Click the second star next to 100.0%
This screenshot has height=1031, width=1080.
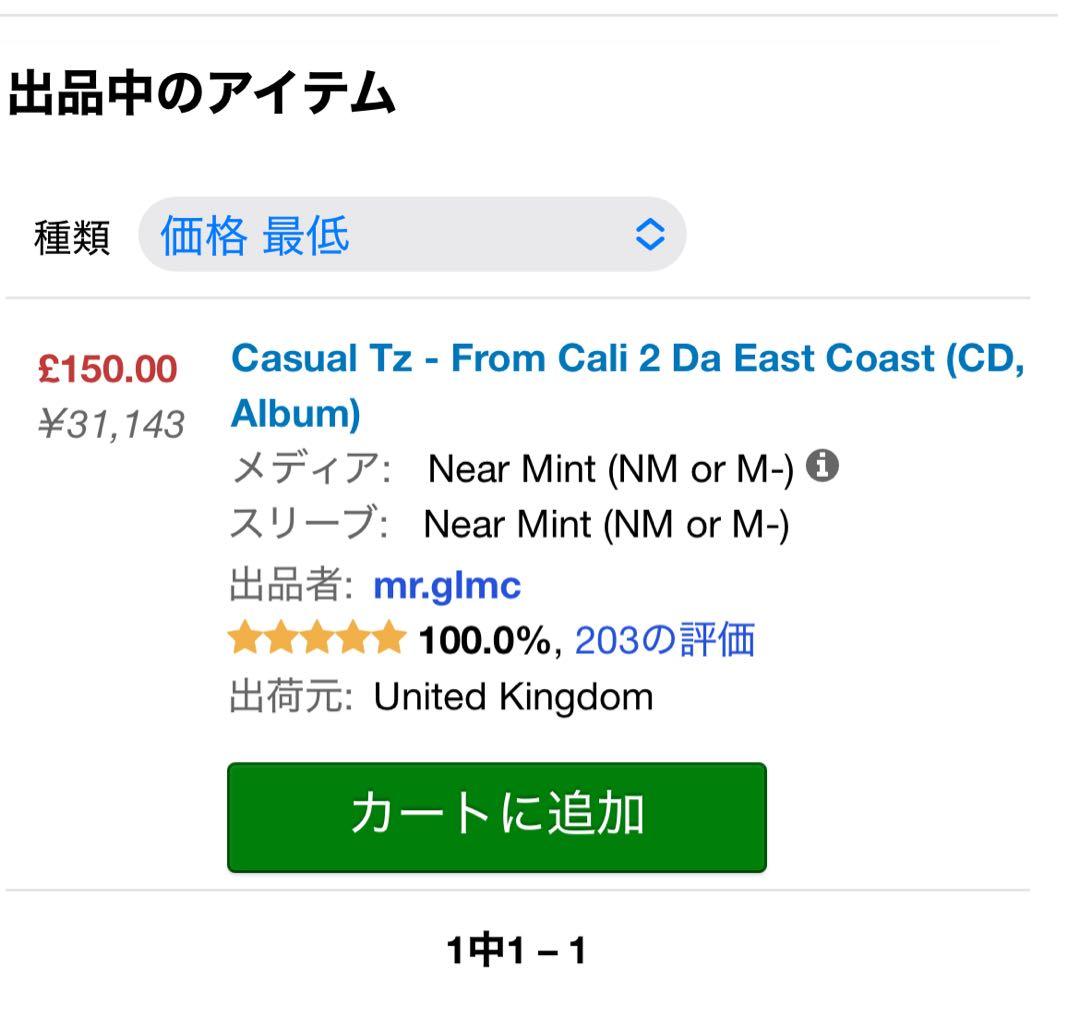tap(282, 637)
